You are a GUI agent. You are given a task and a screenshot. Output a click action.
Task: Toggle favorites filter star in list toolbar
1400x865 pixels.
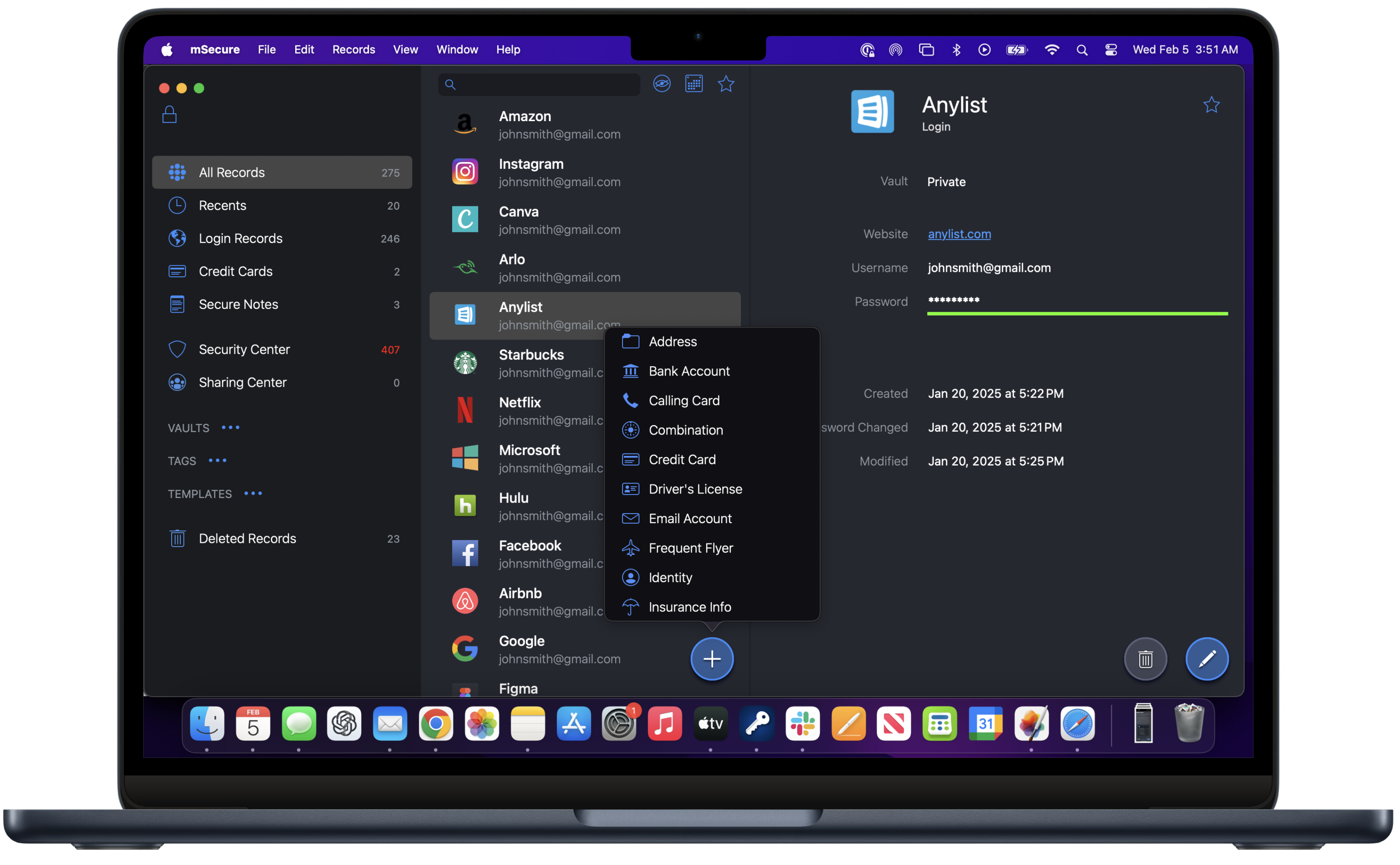(x=726, y=84)
